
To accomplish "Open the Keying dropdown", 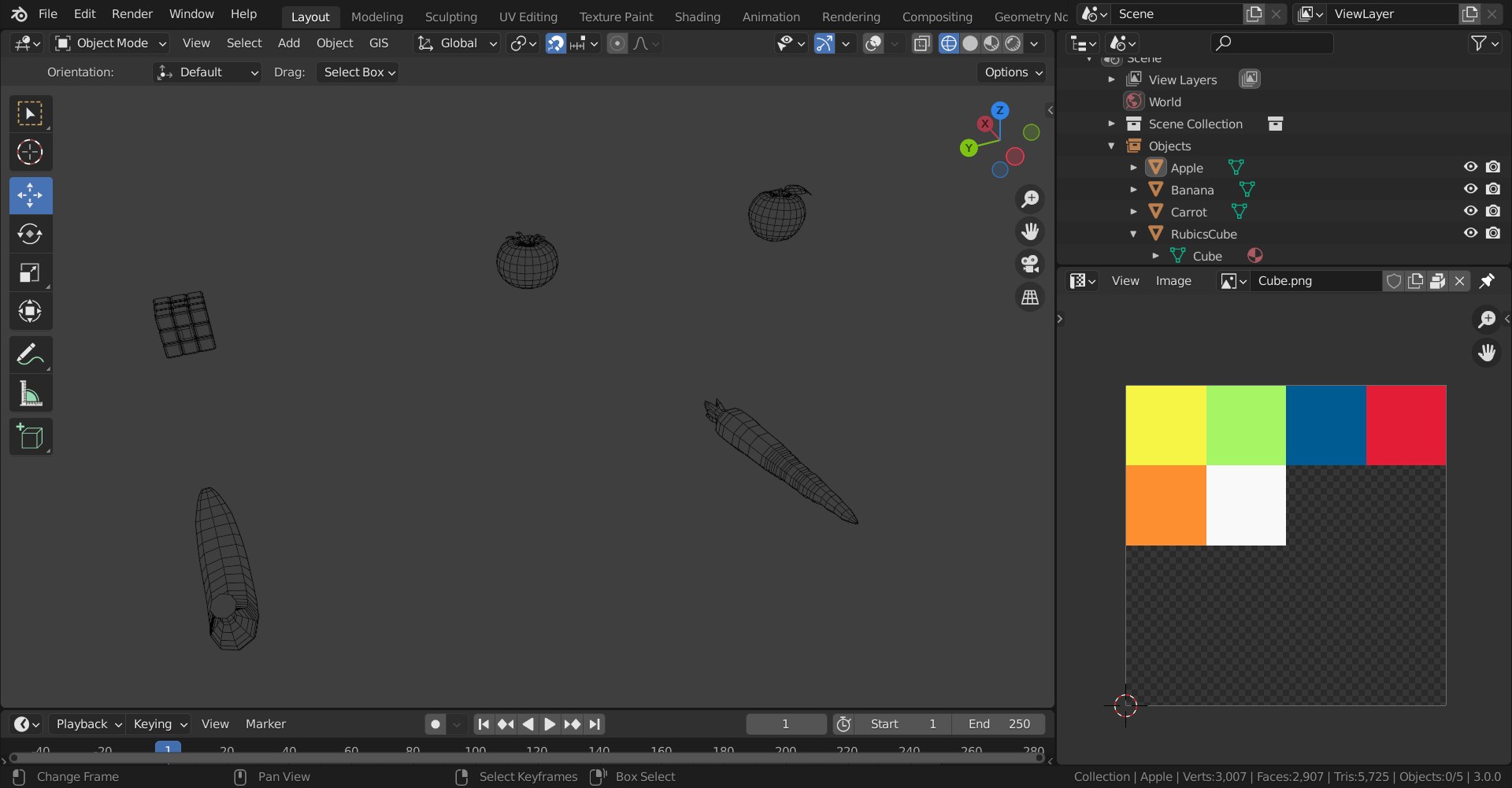I will (x=160, y=724).
